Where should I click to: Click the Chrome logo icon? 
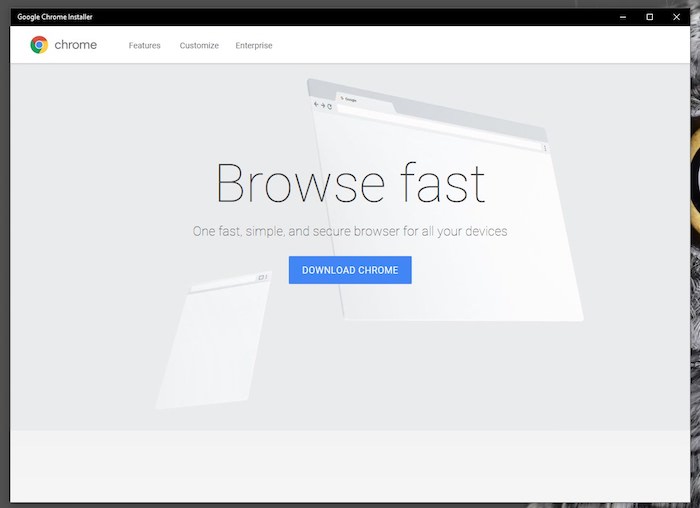[x=39, y=45]
